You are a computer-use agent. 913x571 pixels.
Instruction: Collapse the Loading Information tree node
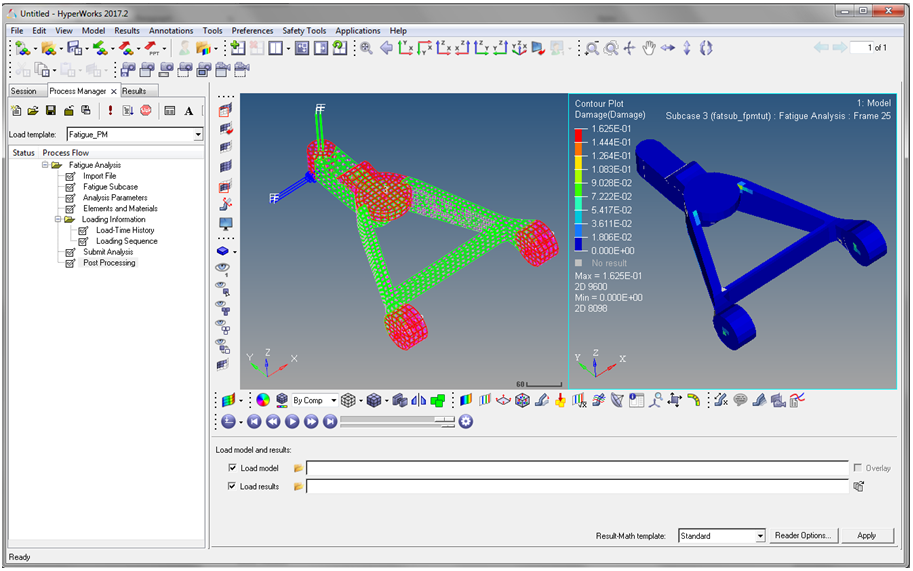click(x=59, y=219)
